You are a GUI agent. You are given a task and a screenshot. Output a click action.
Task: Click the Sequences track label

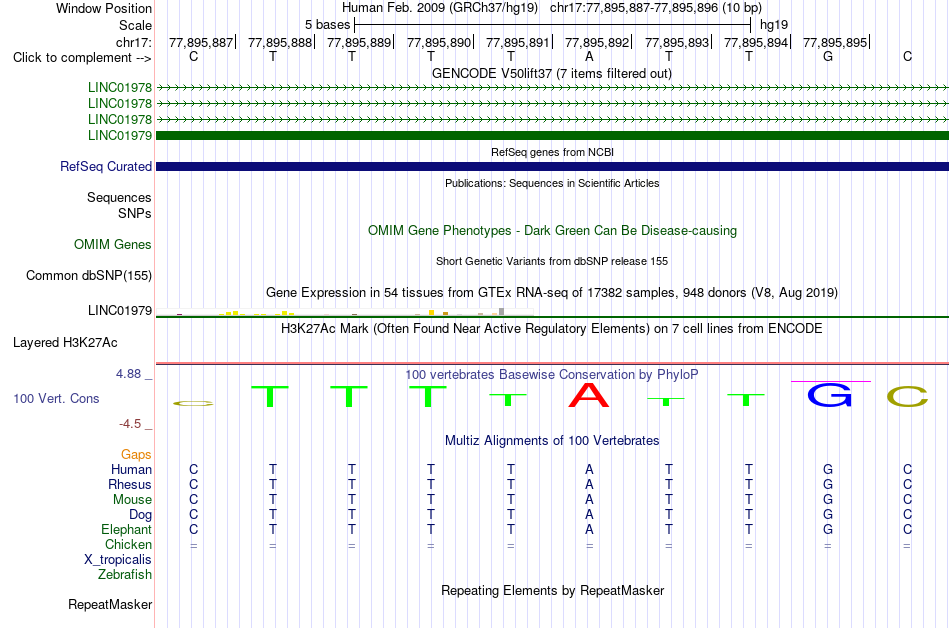point(119,197)
